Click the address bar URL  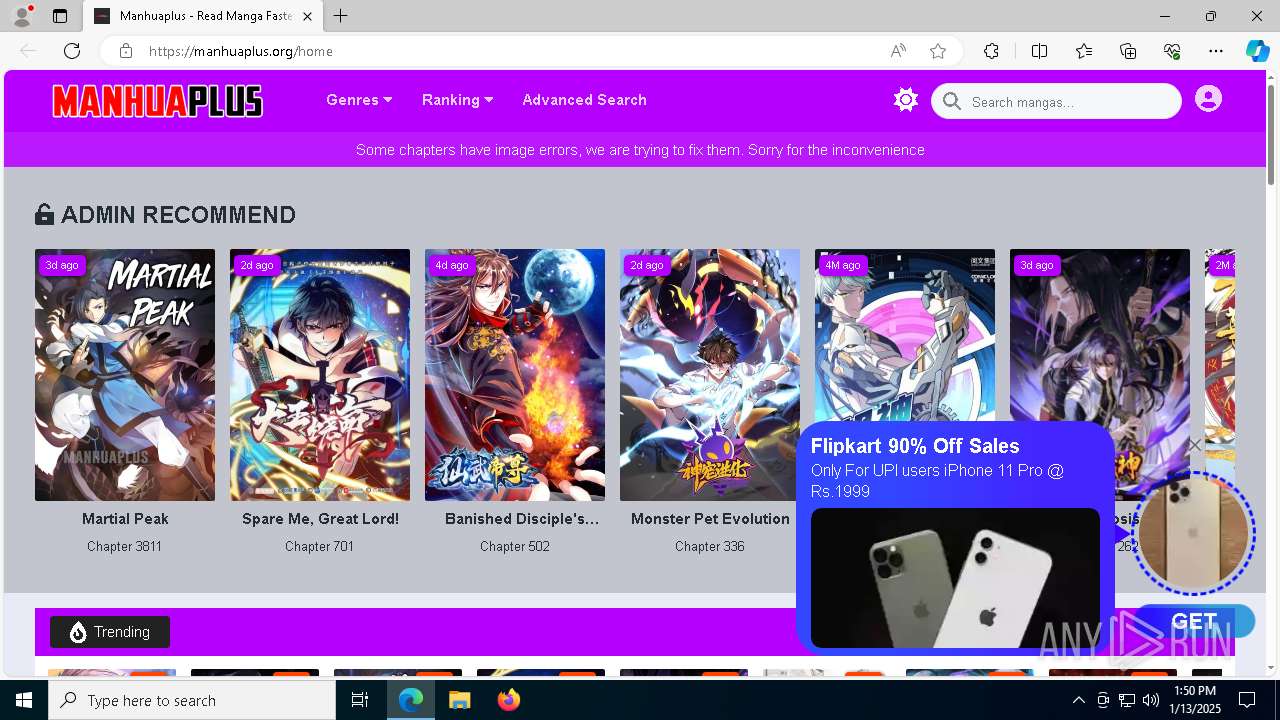click(x=240, y=51)
